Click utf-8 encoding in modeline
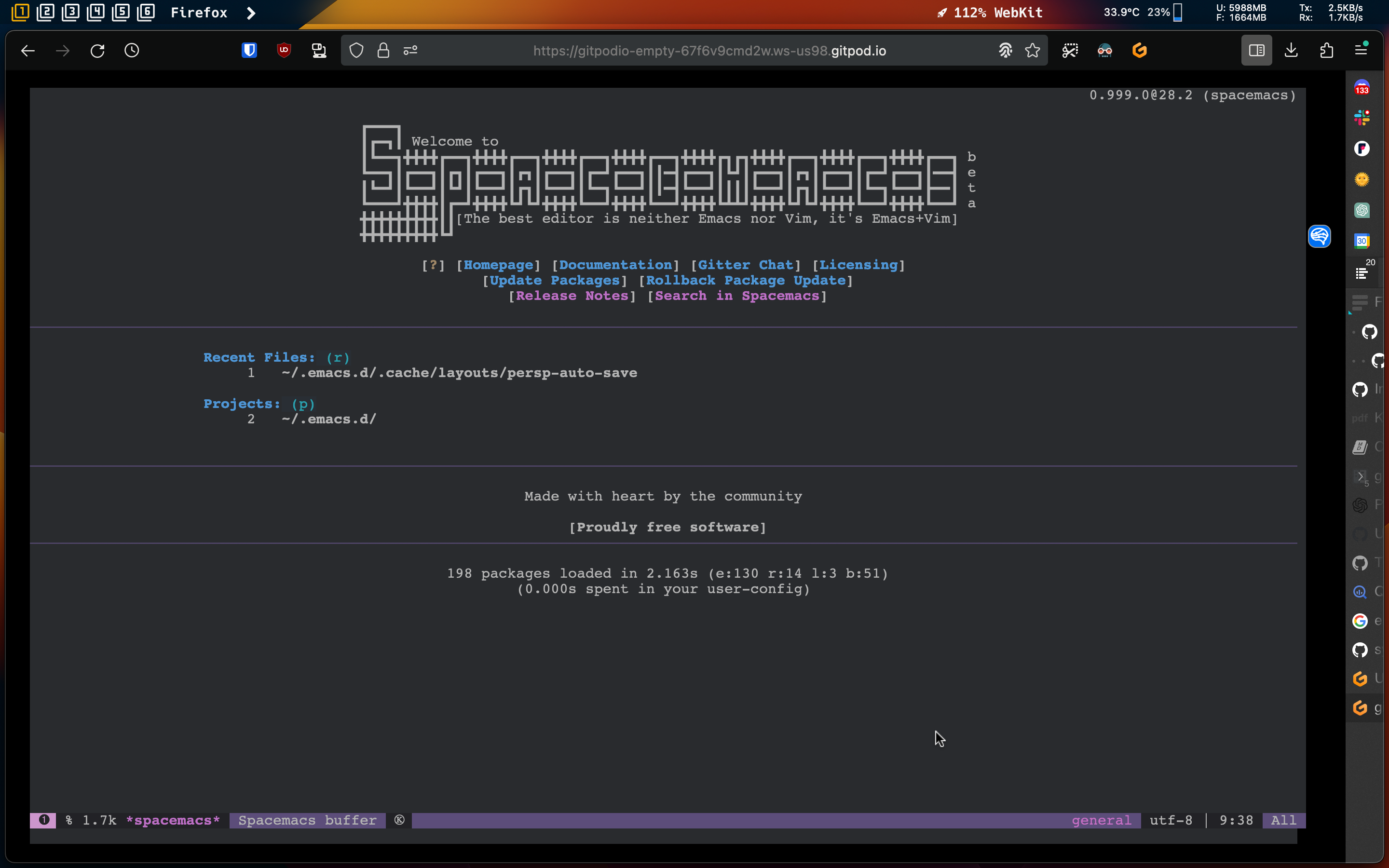This screenshot has width=1389, height=868. (1171, 820)
